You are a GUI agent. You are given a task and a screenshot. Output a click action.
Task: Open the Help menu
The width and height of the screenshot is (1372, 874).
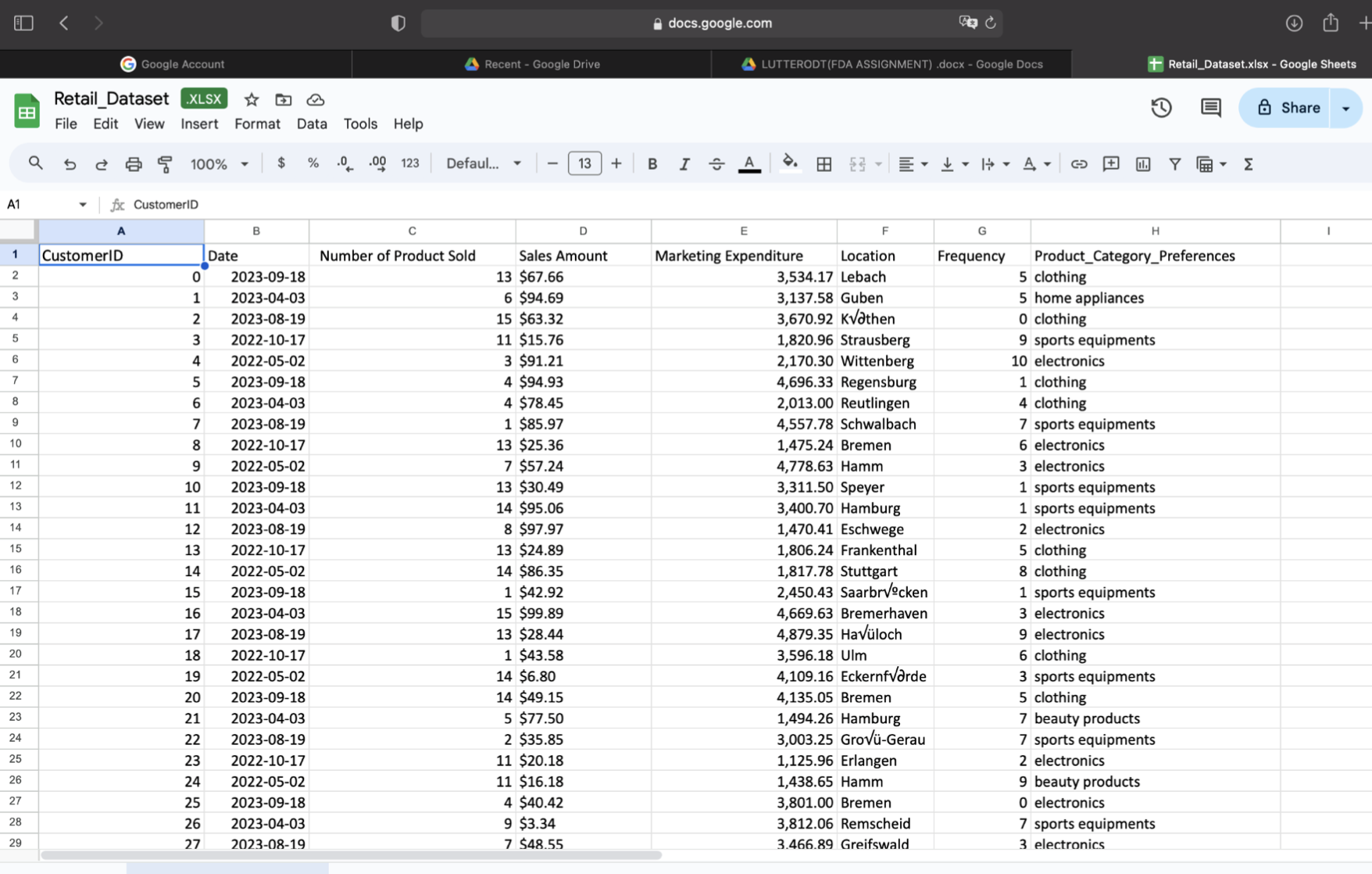pos(408,124)
